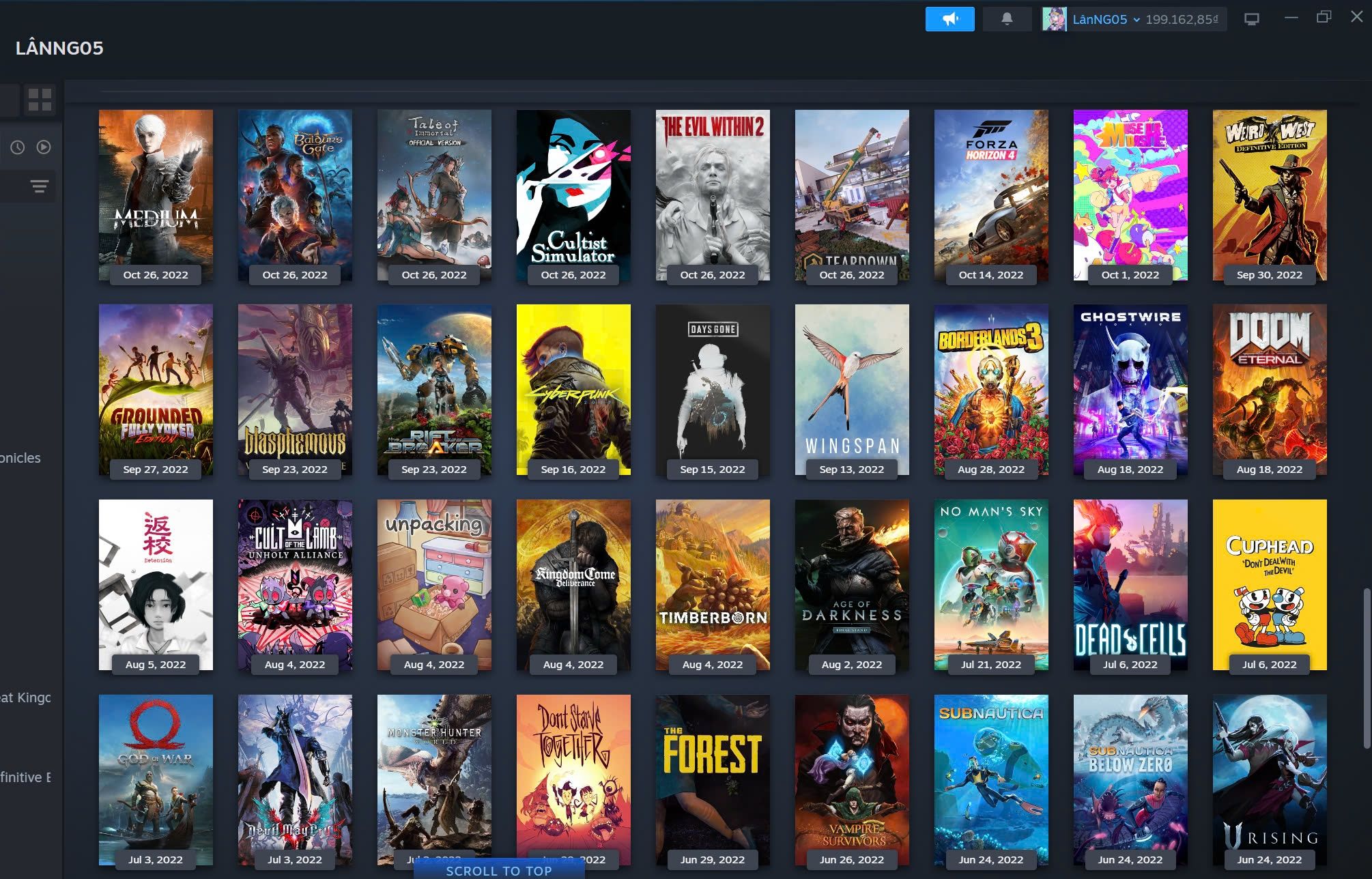
Task: Select Forza Horizon 4 cover
Action: tap(991, 195)
